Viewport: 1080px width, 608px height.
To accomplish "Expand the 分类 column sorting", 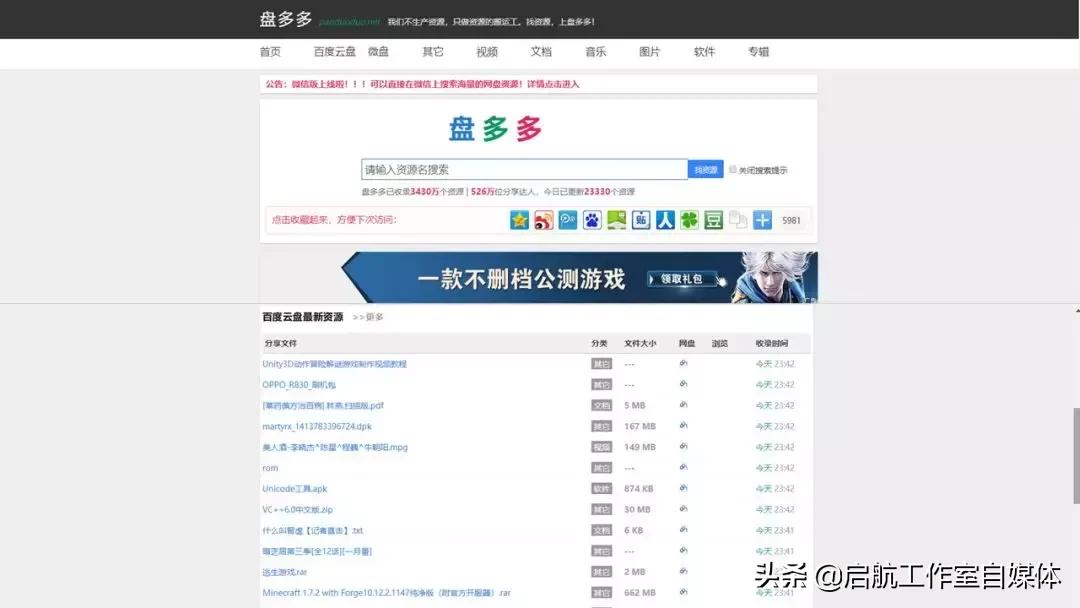I will pyautogui.click(x=600, y=343).
